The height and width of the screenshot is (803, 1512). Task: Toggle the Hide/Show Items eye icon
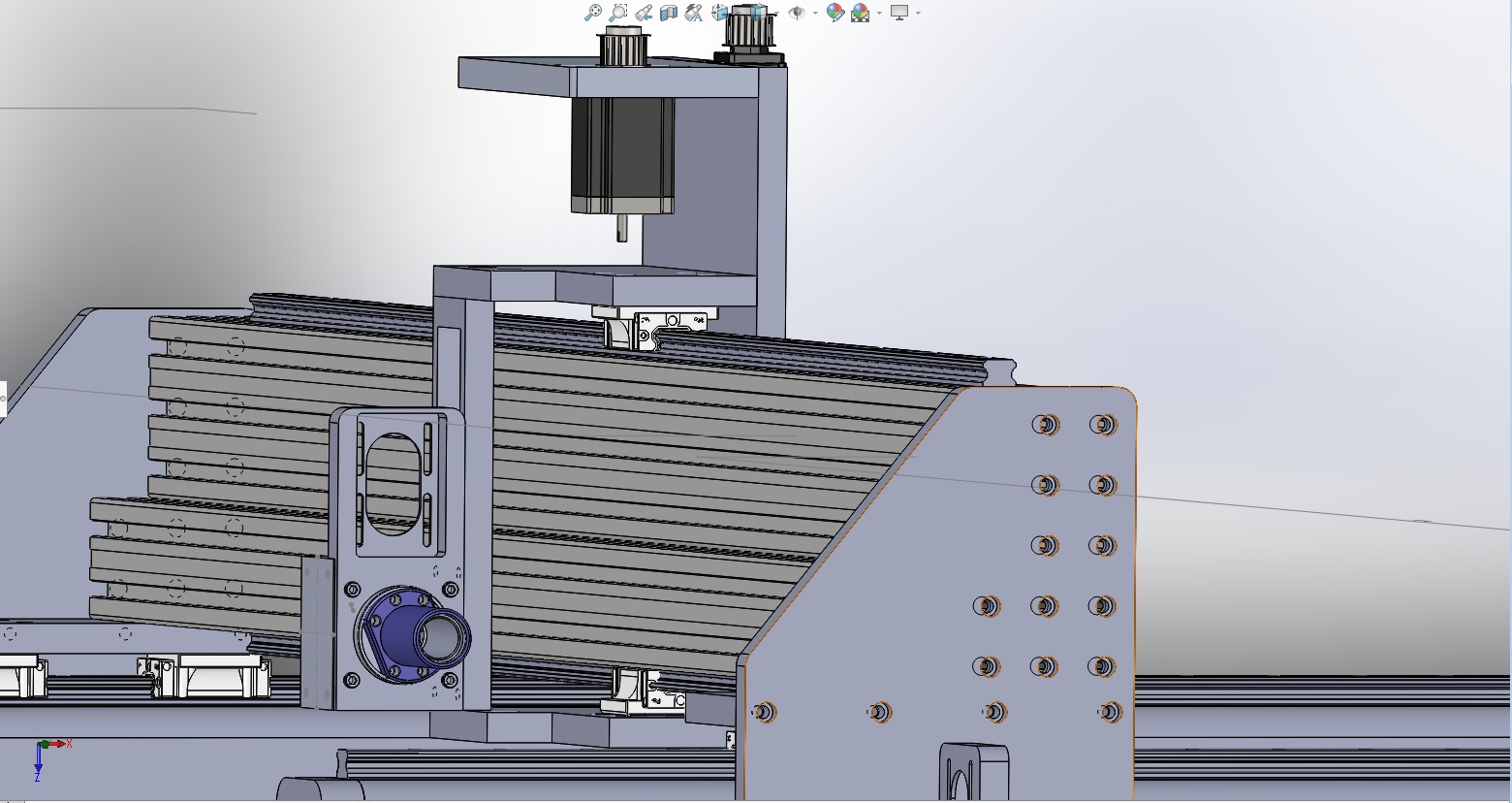pyautogui.click(x=797, y=13)
